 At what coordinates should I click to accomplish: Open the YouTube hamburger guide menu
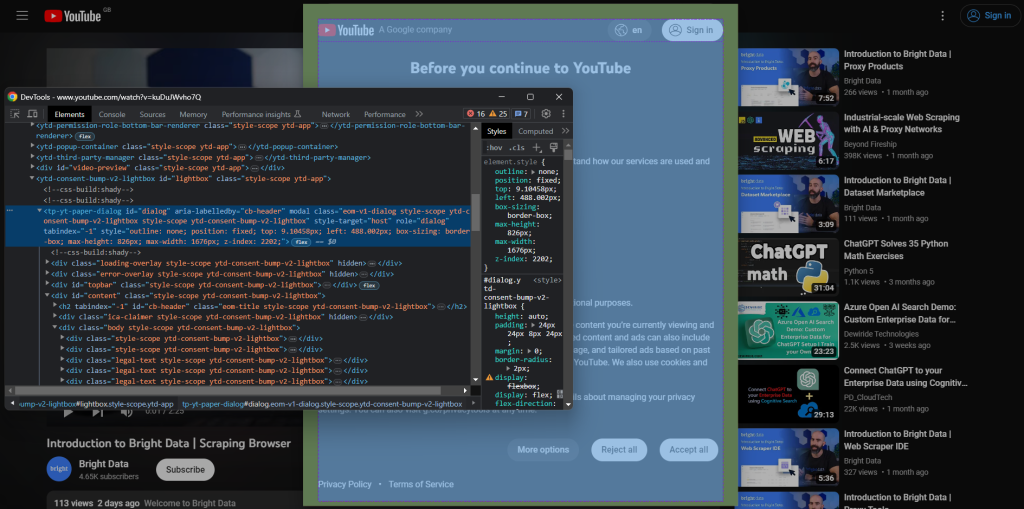point(22,16)
